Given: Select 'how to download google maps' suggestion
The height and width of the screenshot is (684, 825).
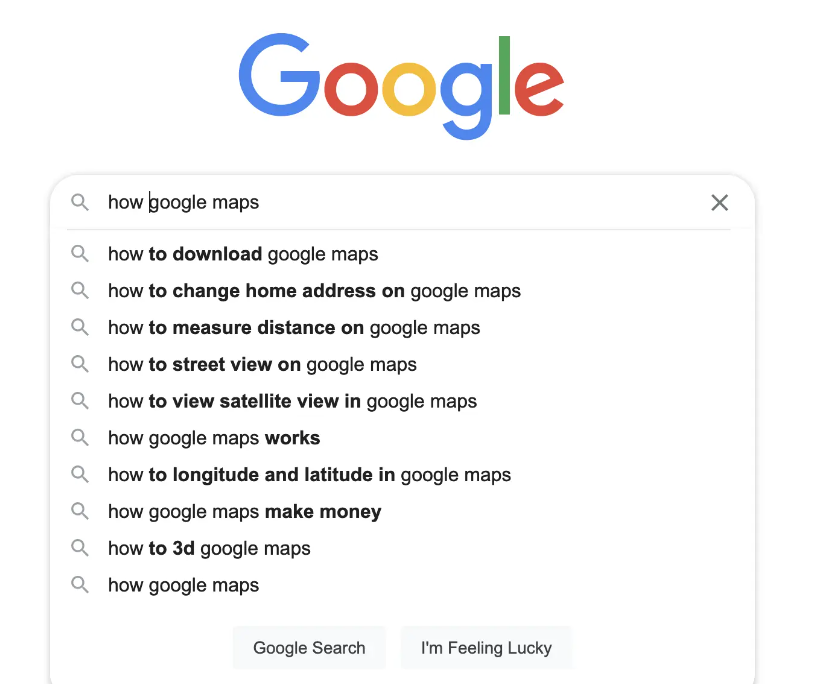Looking at the screenshot, I should tap(243, 254).
